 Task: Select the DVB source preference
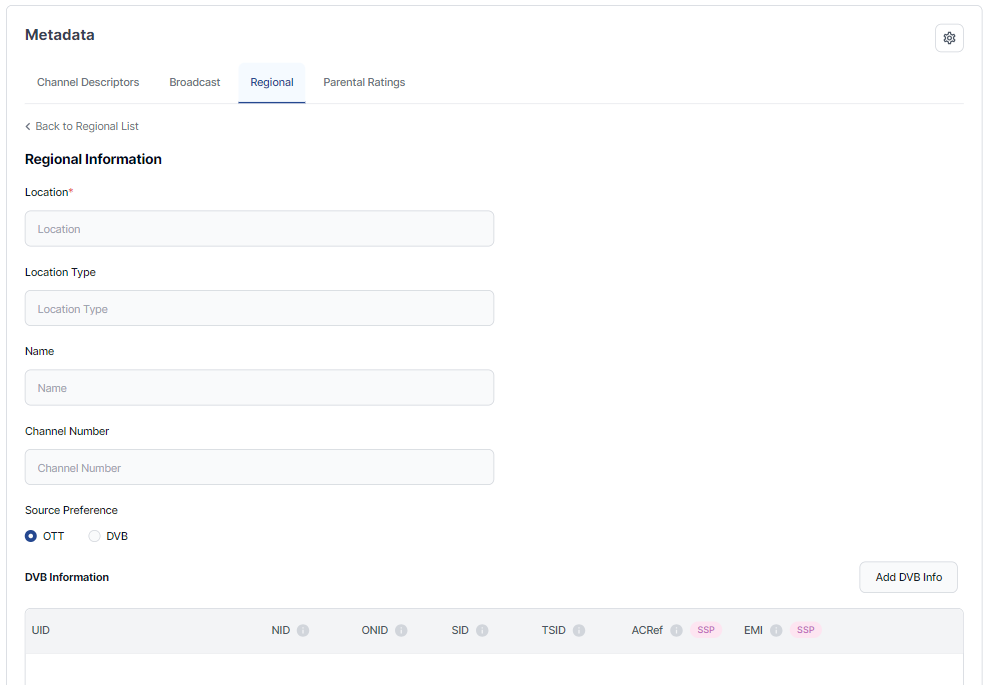click(95, 536)
